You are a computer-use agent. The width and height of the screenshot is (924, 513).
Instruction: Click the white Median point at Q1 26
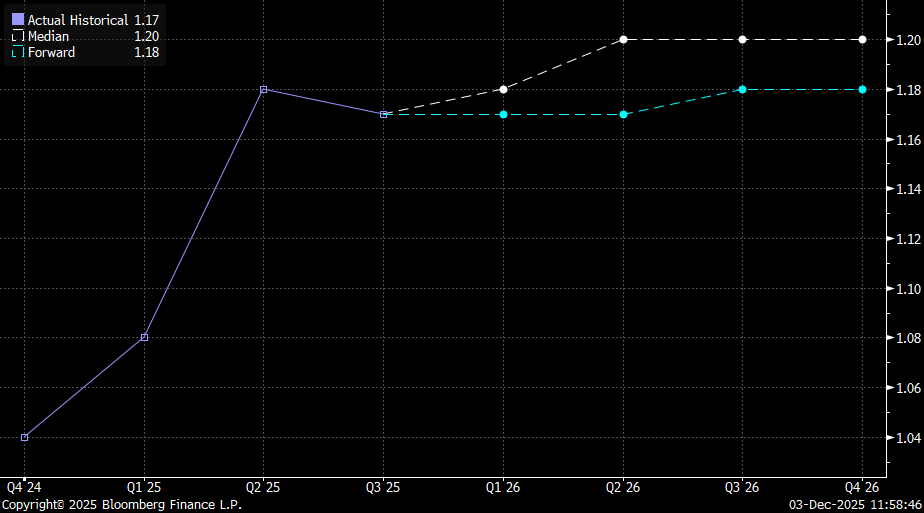(503, 89)
